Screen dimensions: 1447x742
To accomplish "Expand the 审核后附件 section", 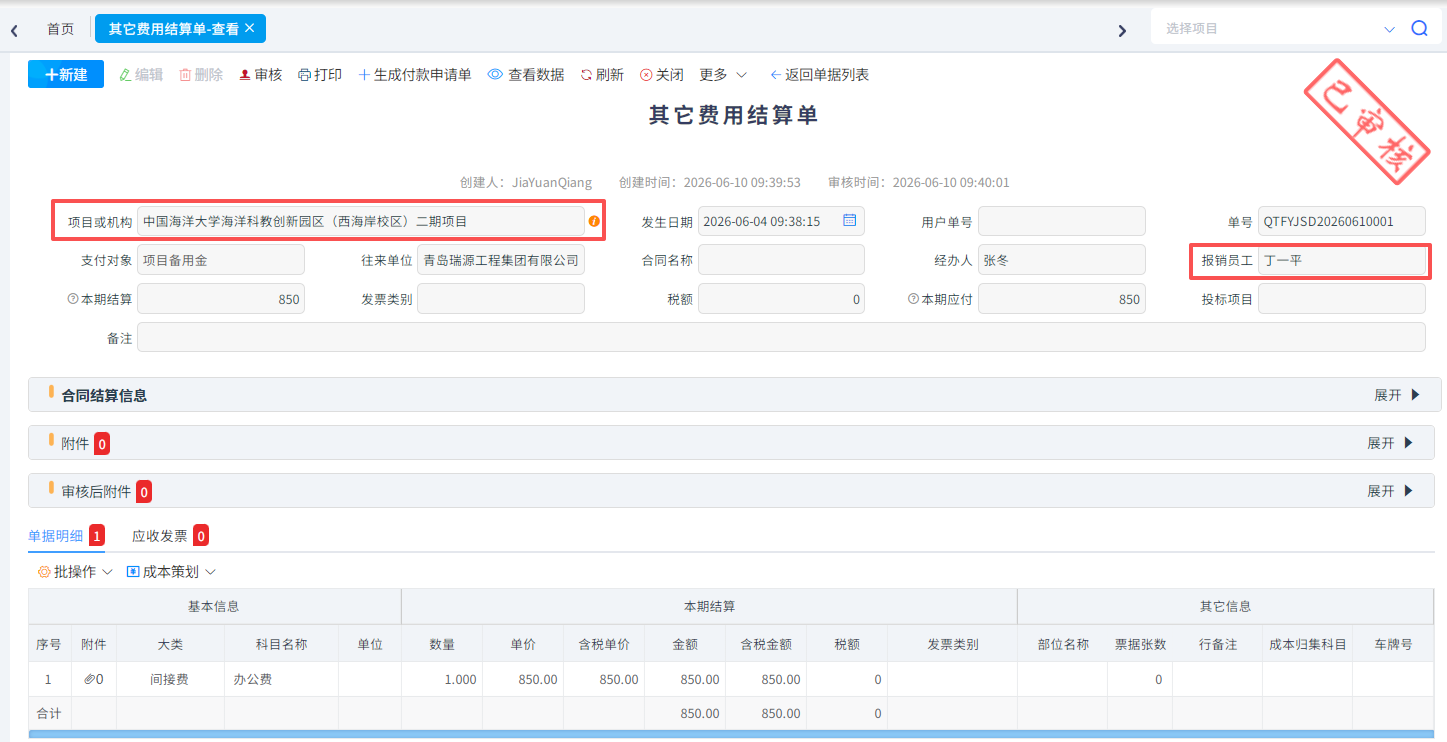I will [1390, 491].
